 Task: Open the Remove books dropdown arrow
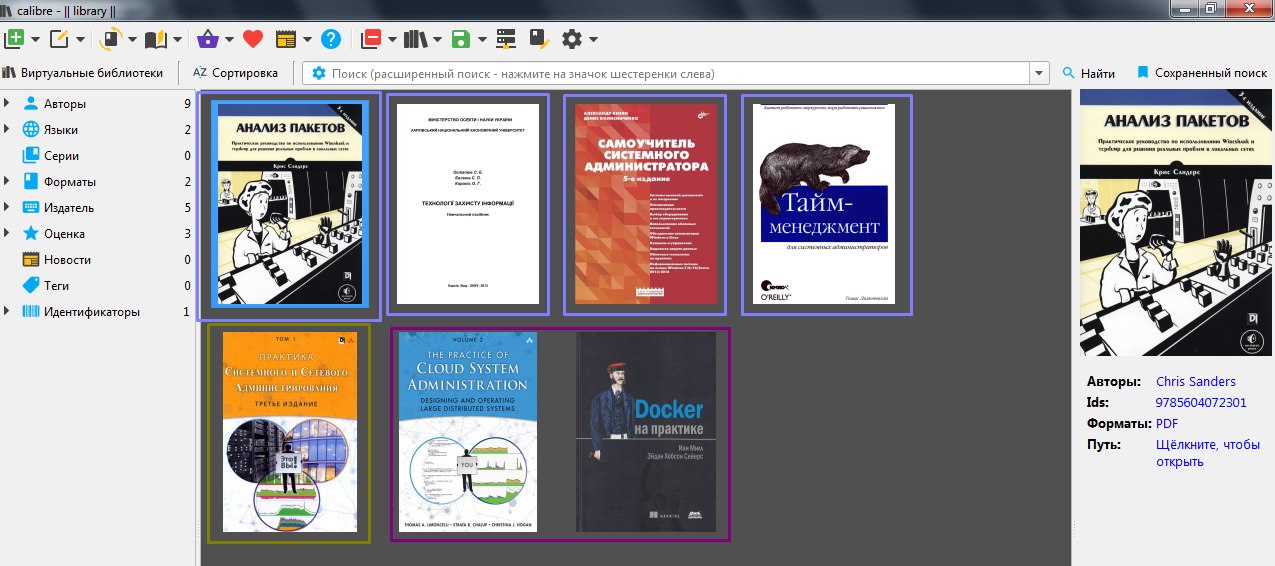(392, 40)
